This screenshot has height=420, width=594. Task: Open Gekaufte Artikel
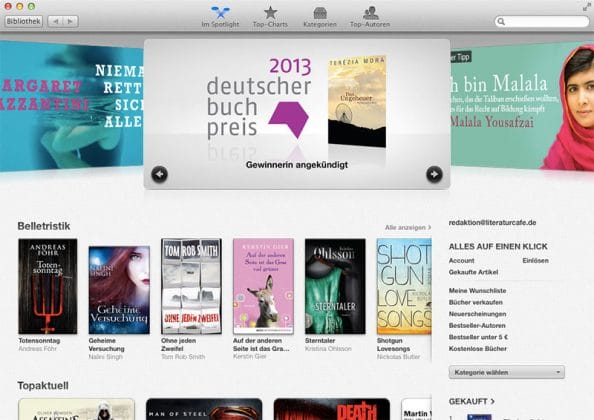pyautogui.click(x=473, y=272)
